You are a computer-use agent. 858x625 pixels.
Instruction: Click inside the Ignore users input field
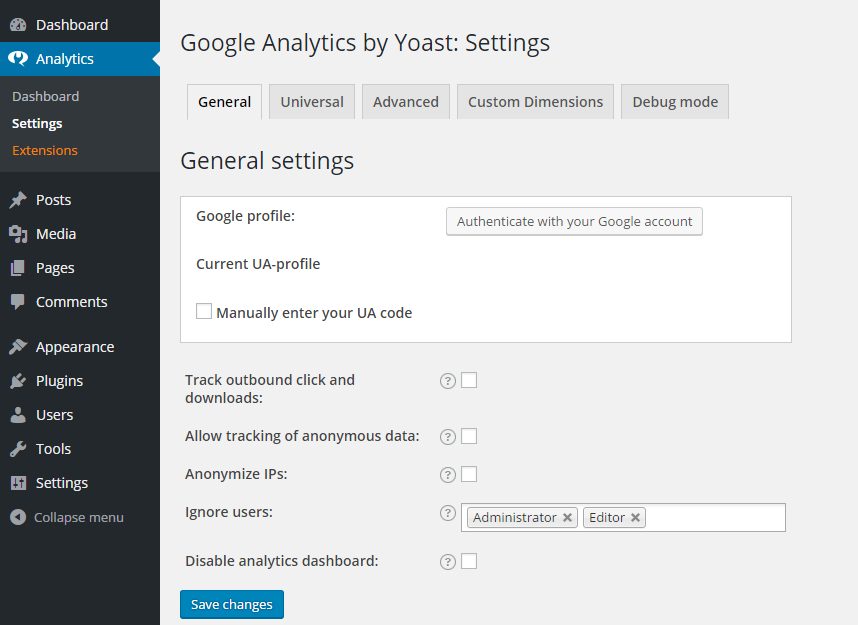pos(715,517)
